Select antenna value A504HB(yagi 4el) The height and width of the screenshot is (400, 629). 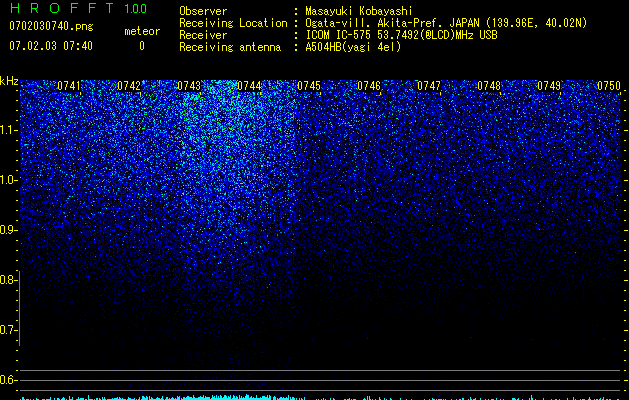pos(353,47)
